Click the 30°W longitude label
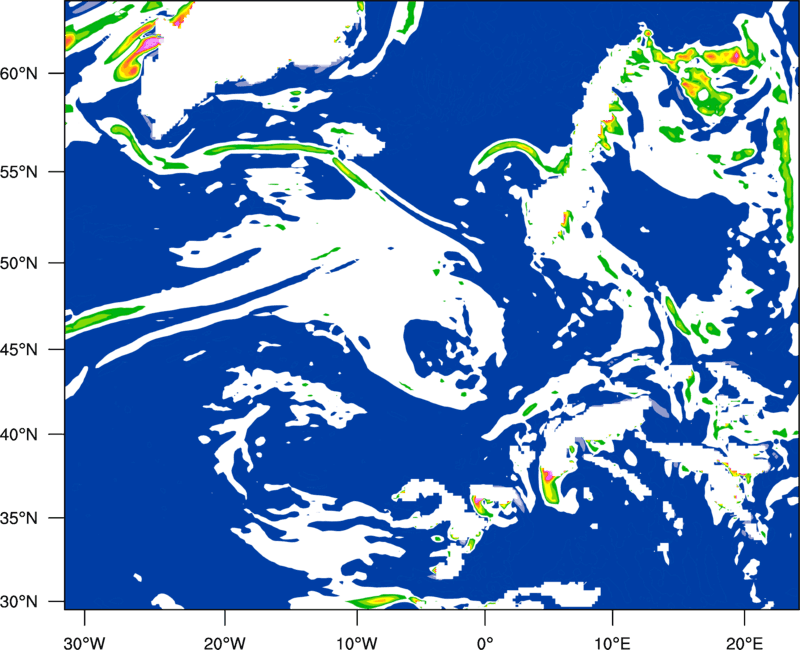The height and width of the screenshot is (650, 800). 84,643
